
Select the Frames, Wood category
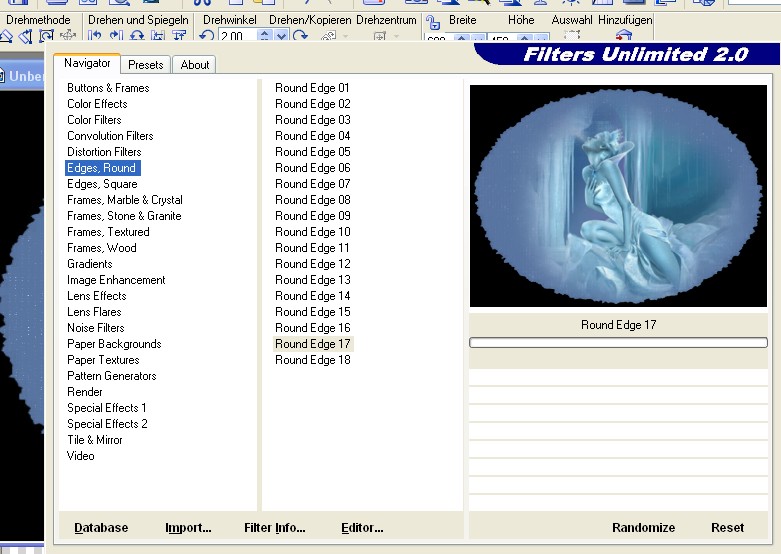[102, 248]
